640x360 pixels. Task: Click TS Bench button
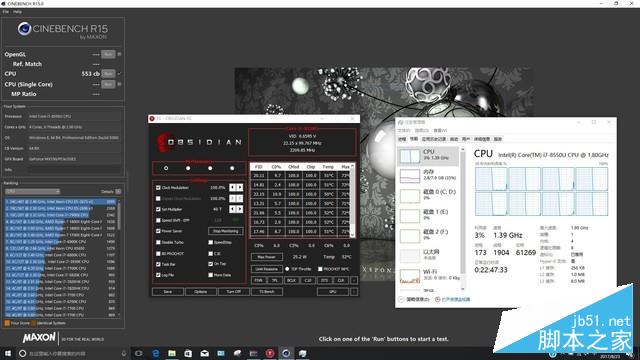(267, 292)
